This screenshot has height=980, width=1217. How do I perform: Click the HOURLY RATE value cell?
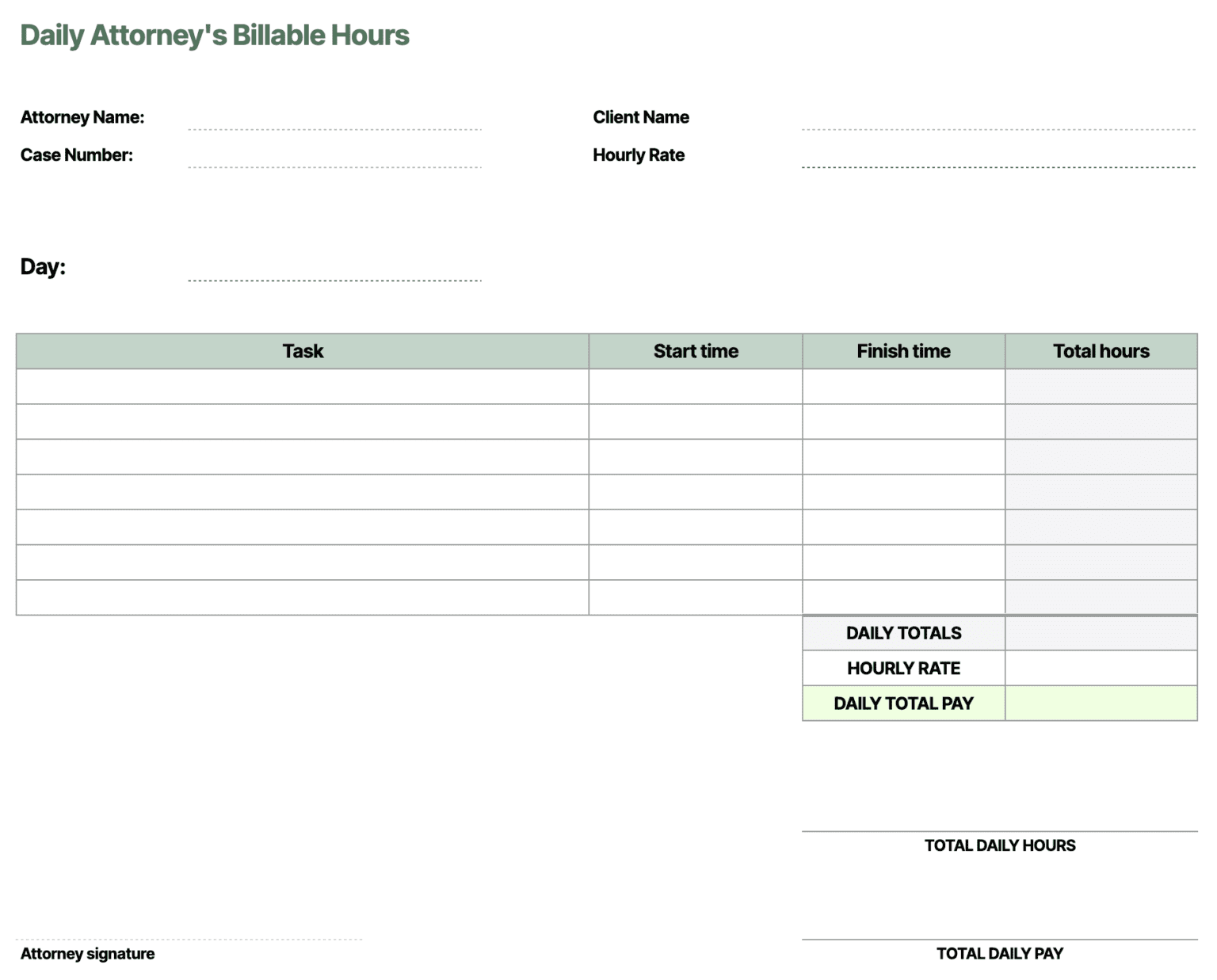point(1101,668)
